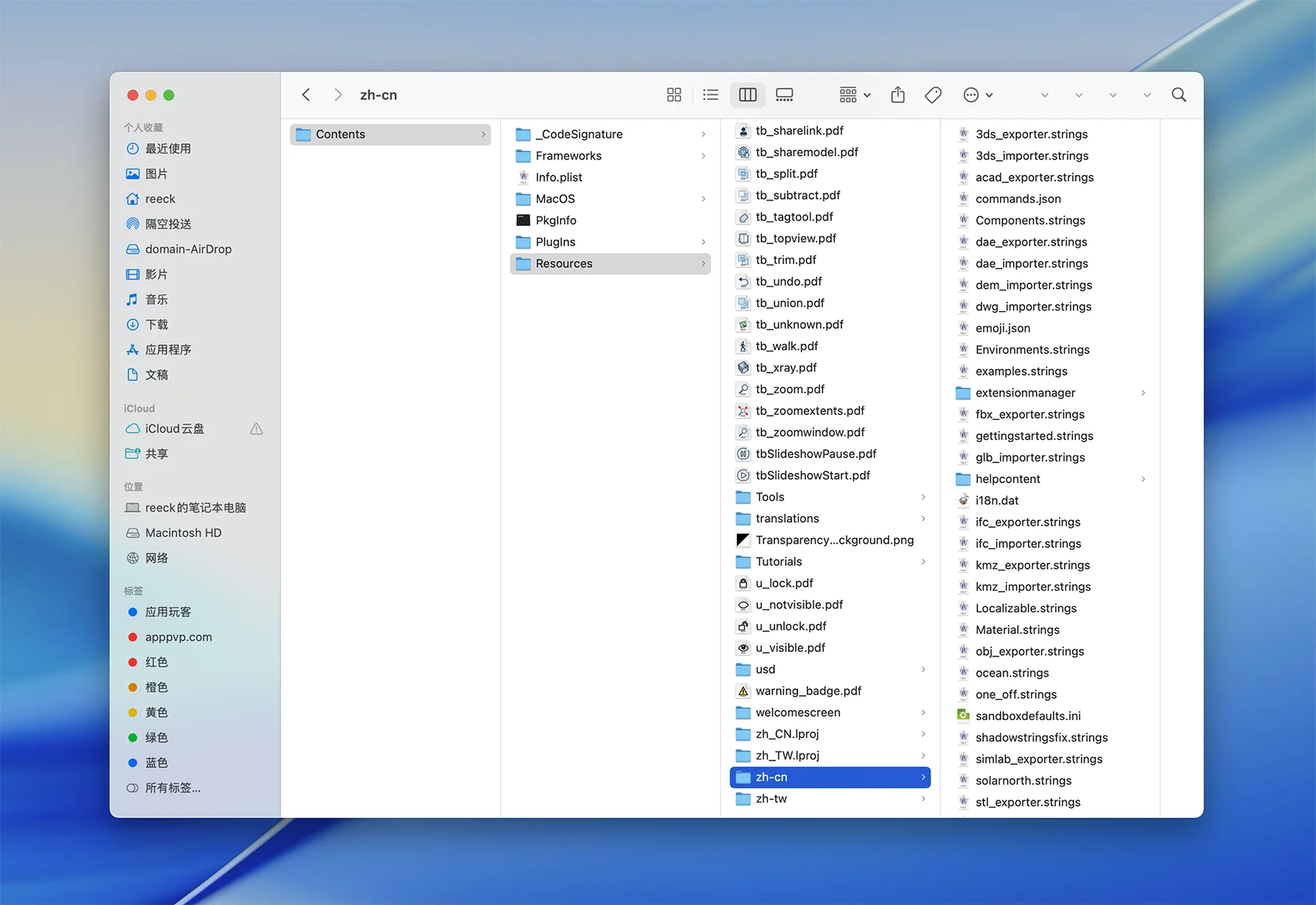Switch to gallery view
The height and width of the screenshot is (905, 1316).
pos(784,94)
